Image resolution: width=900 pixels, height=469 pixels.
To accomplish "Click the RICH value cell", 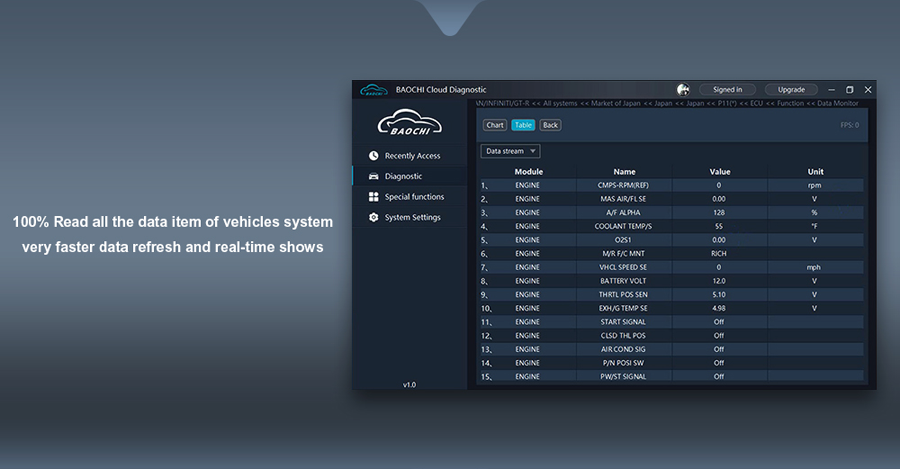I will pos(719,254).
